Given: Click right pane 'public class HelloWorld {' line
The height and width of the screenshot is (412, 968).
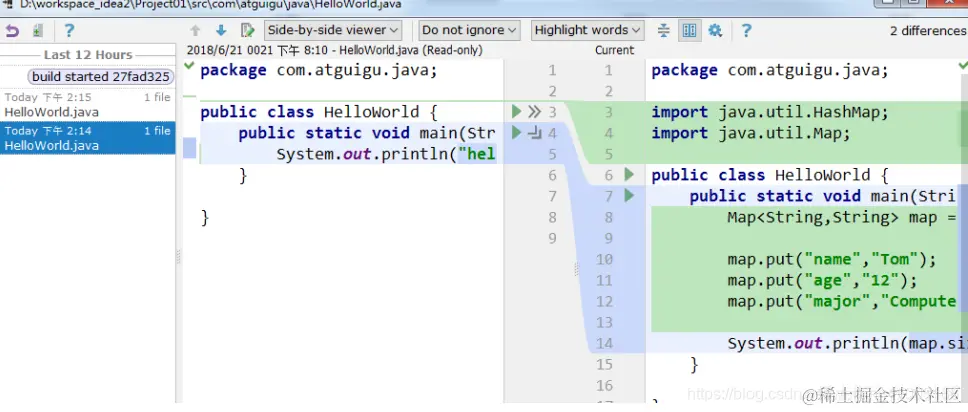Looking at the screenshot, I should [770, 175].
